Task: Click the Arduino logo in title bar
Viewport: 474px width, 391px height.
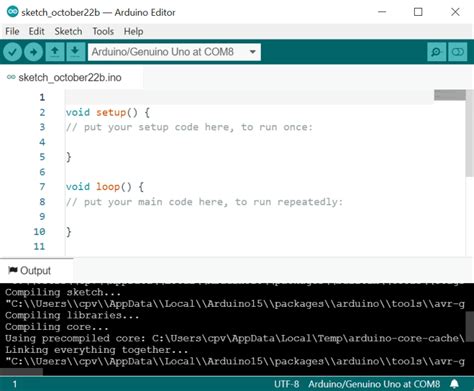Action: tap(12, 12)
